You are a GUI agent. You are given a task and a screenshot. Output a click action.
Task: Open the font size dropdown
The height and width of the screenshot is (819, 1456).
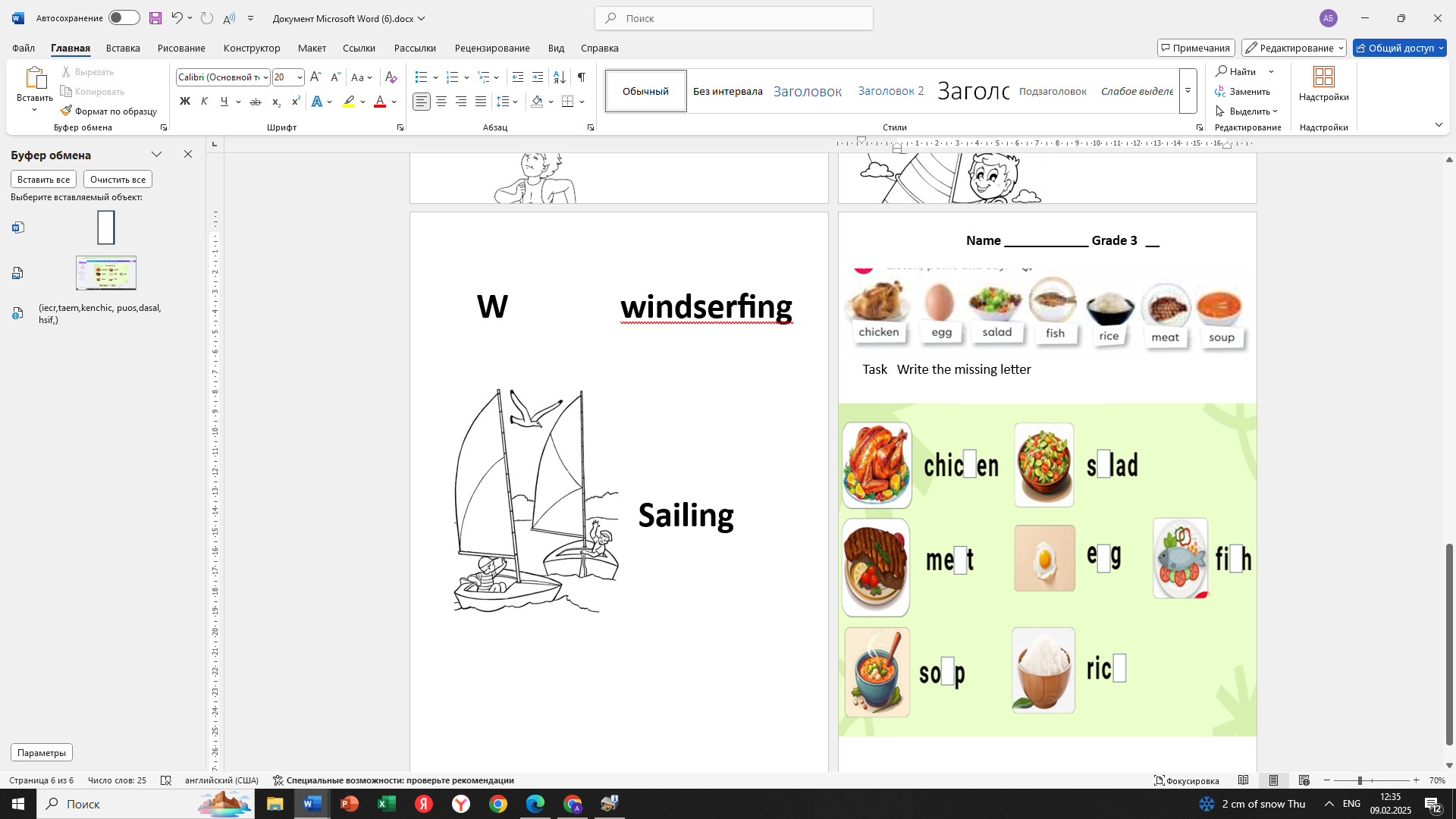300,77
